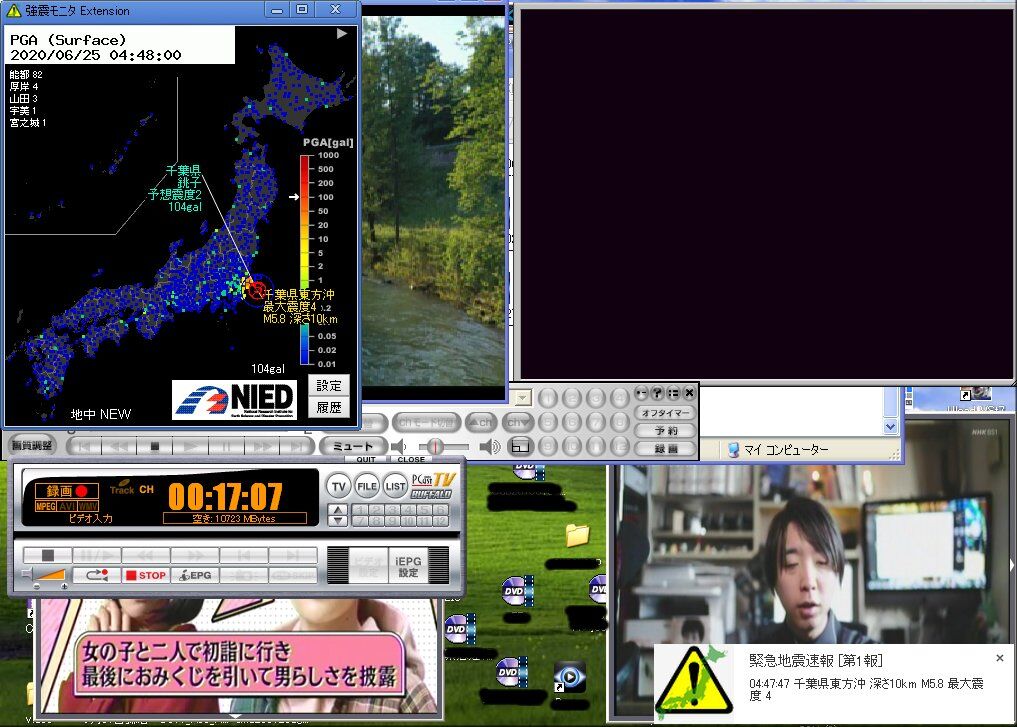Click the 録画 record button in the TV viewer
The height and width of the screenshot is (727, 1017).
click(x=665, y=448)
